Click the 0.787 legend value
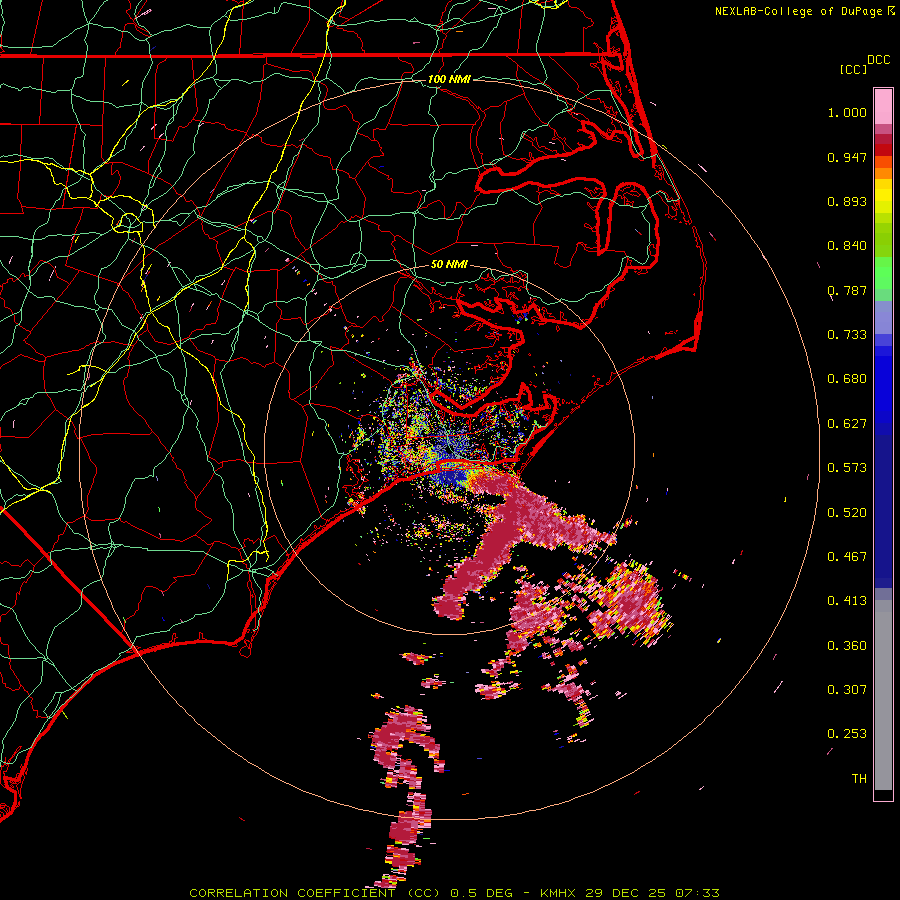The height and width of the screenshot is (900, 900). click(847, 290)
